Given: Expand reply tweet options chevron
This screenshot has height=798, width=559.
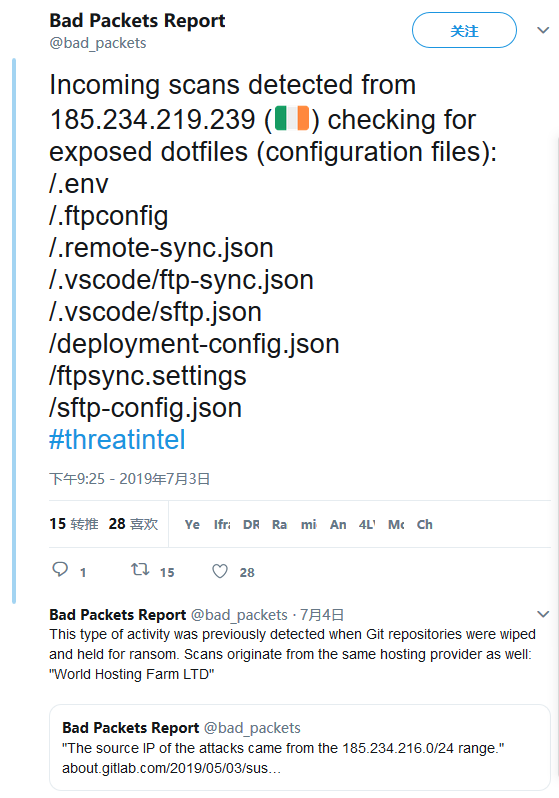Looking at the screenshot, I should tap(543, 614).
